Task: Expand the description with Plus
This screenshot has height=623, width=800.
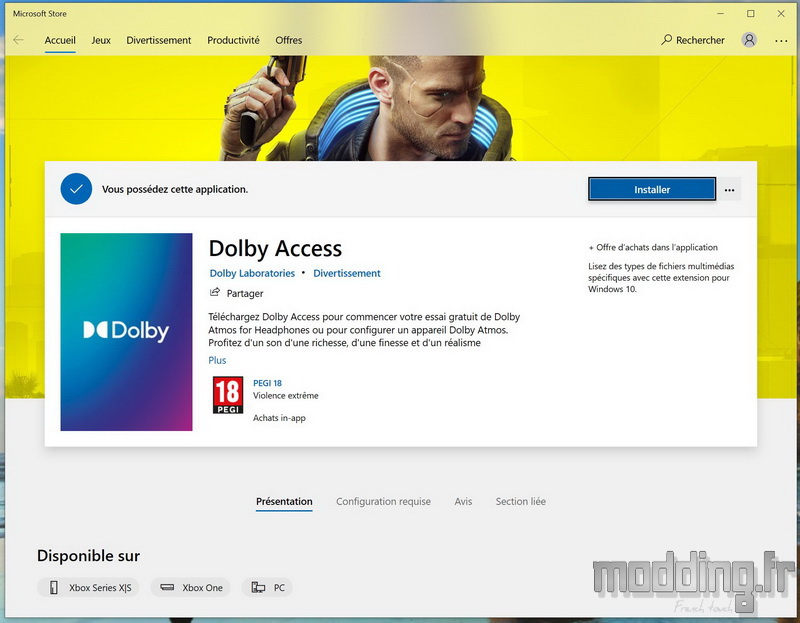Action: pyautogui.click(x=217, y=360)
